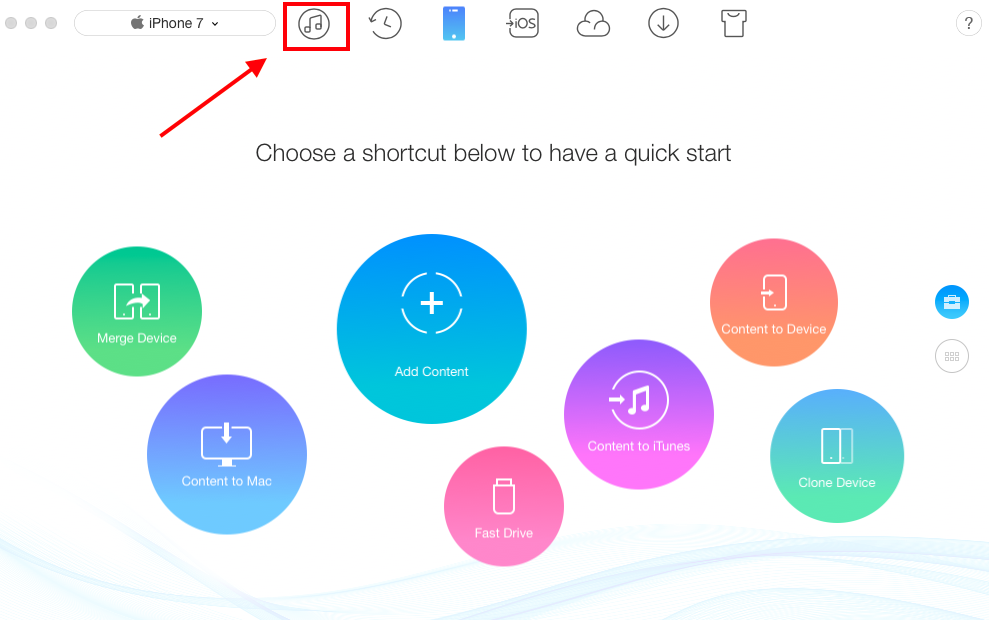Choose the Fast Drive shortcut
989x620 pixels.
click(x=503, y=506)
